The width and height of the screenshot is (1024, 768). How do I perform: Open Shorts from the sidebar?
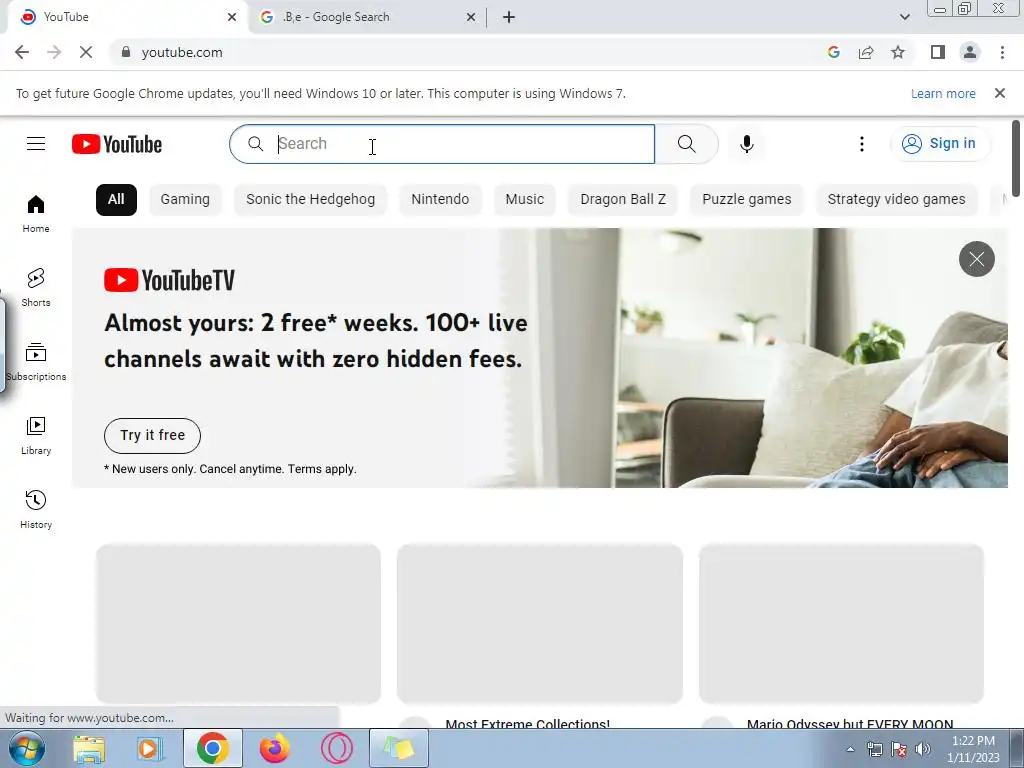coord(36,287)
